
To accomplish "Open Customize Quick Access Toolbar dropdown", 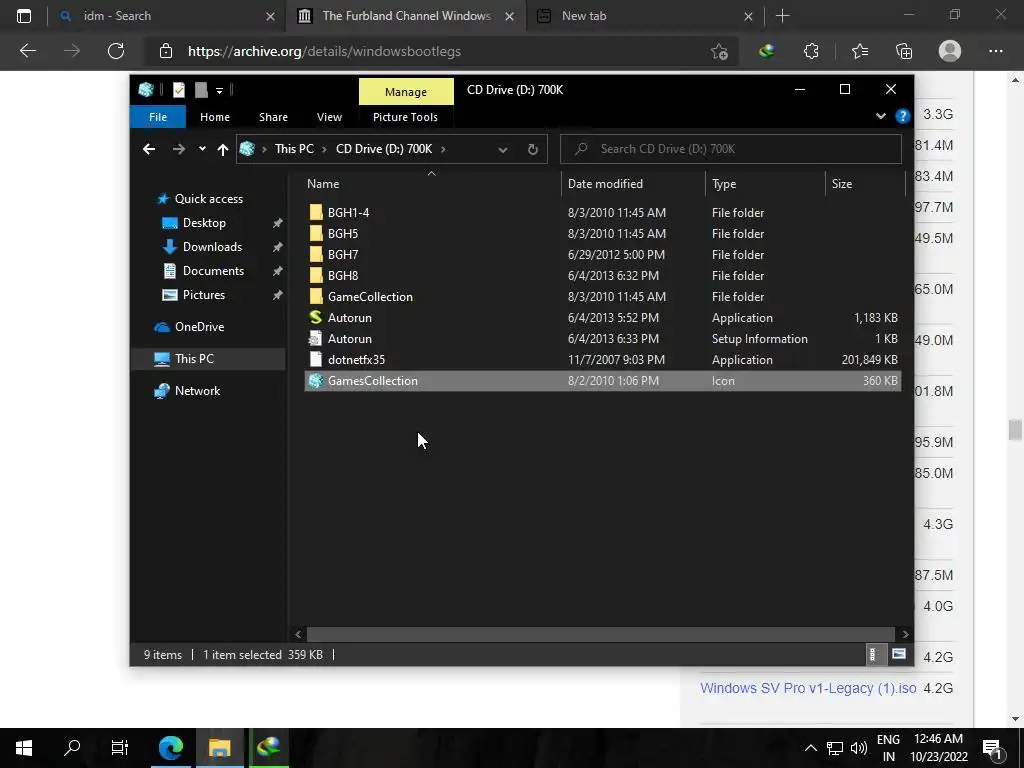I will click(219, 91).
